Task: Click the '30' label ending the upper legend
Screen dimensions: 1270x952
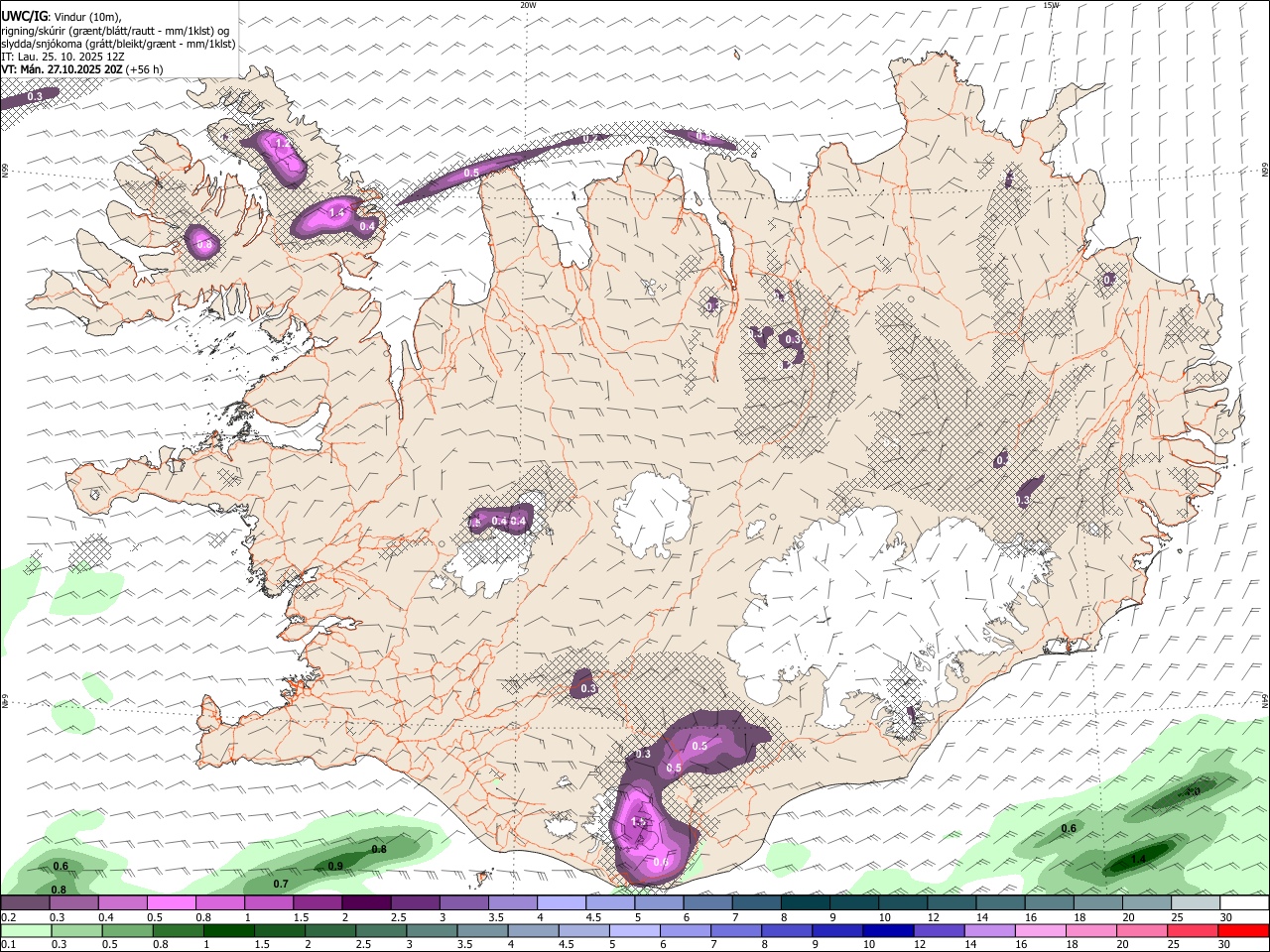Action: [x=1225, y=917]
